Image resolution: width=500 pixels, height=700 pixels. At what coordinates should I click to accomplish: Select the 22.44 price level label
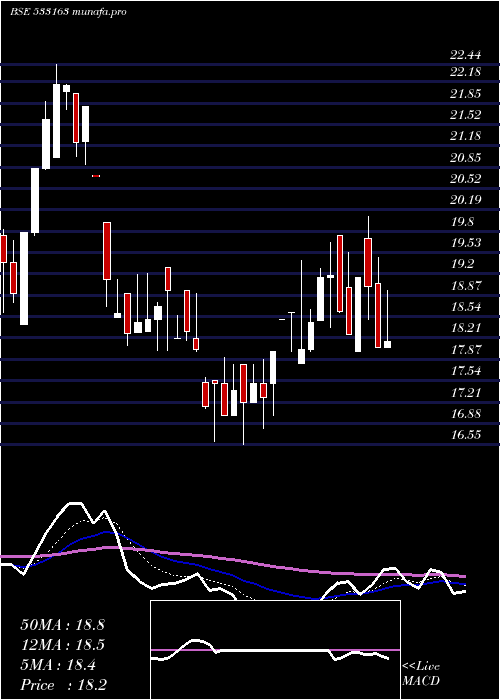tap(466, 55)
